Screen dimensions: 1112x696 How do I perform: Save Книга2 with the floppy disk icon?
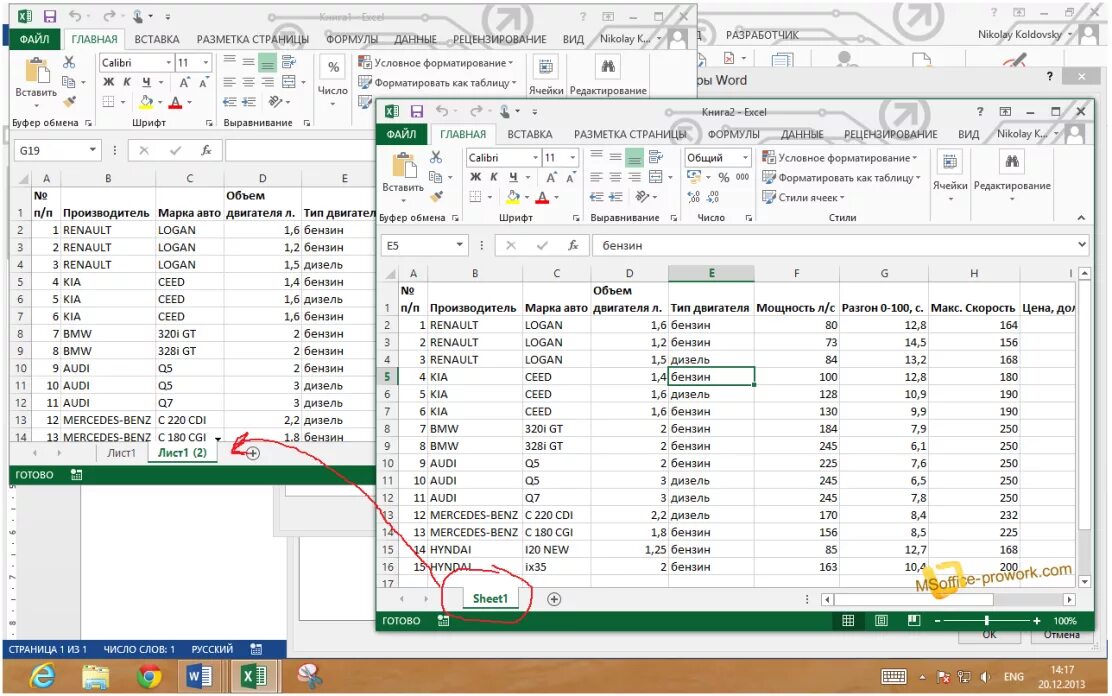[416, 111]
